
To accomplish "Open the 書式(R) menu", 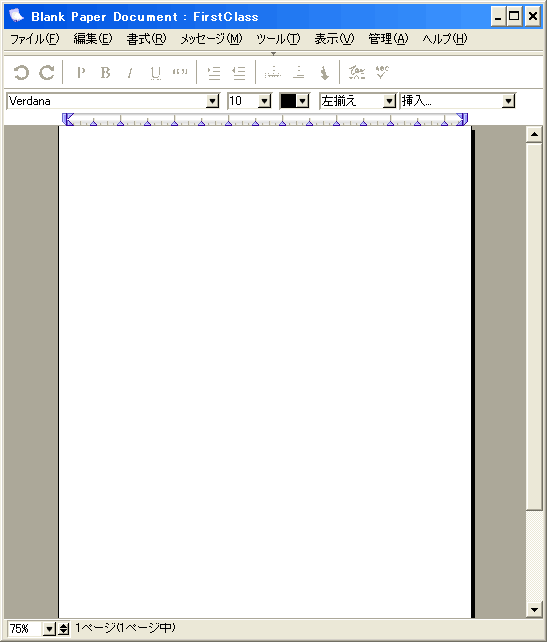I will tap(146, 39).
